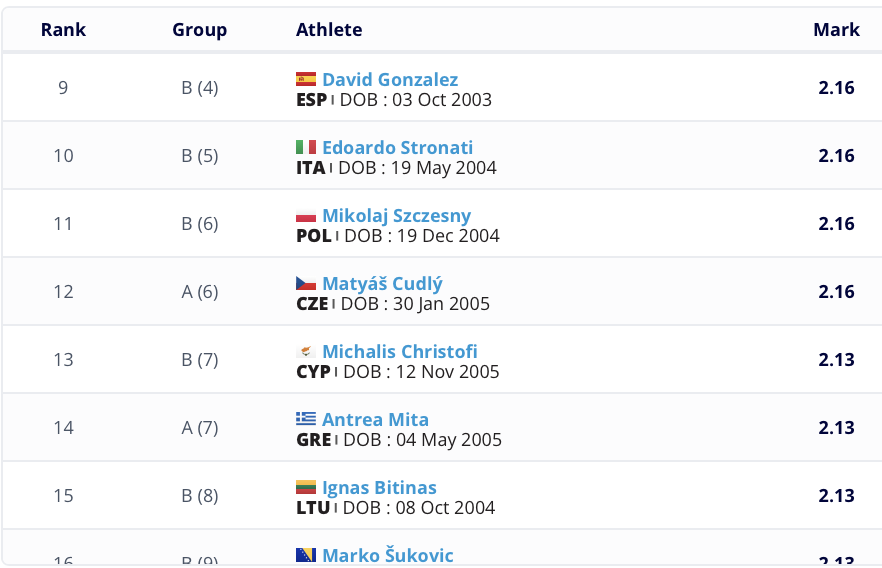Click the Greece flag icon
The height and width of the screenshot is (568, 882).
click(x=306, y=419)
